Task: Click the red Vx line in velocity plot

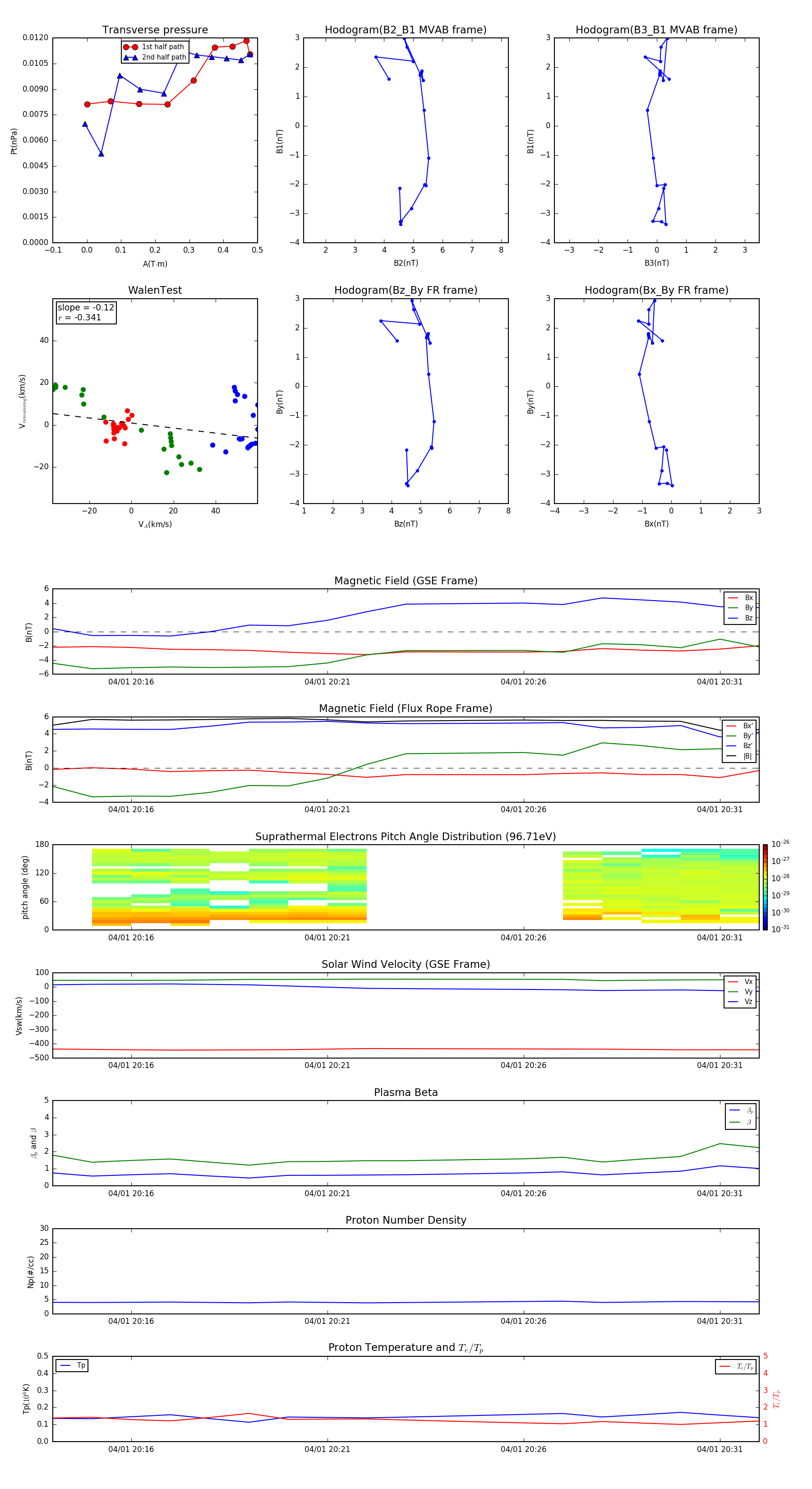Action: tap(405, 1049)
